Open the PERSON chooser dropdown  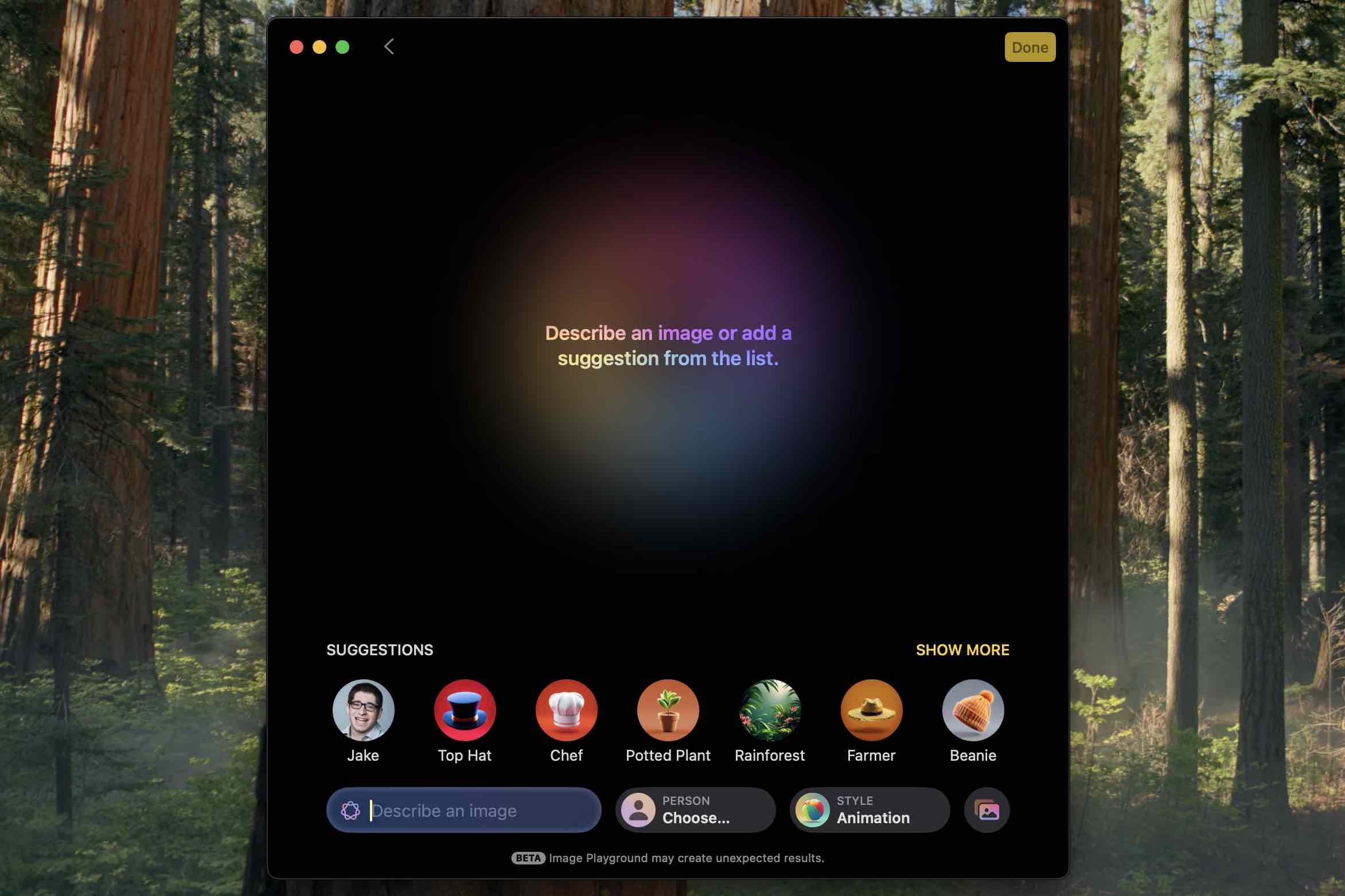click(695, 810)
